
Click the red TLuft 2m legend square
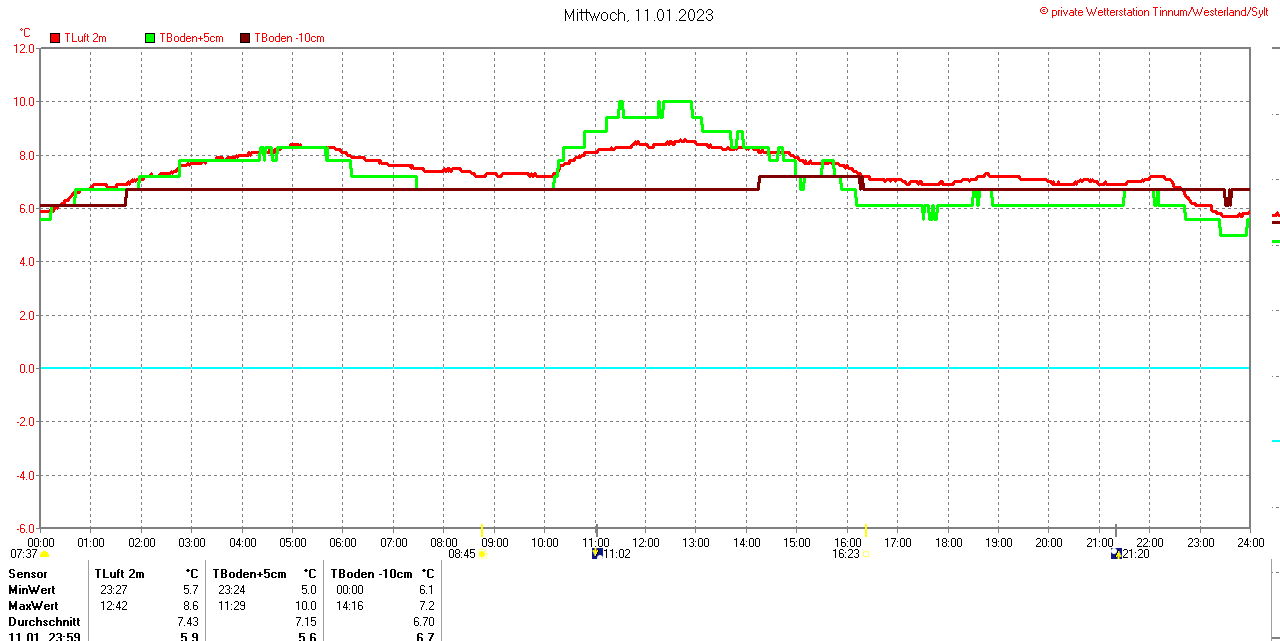[55, 38]
